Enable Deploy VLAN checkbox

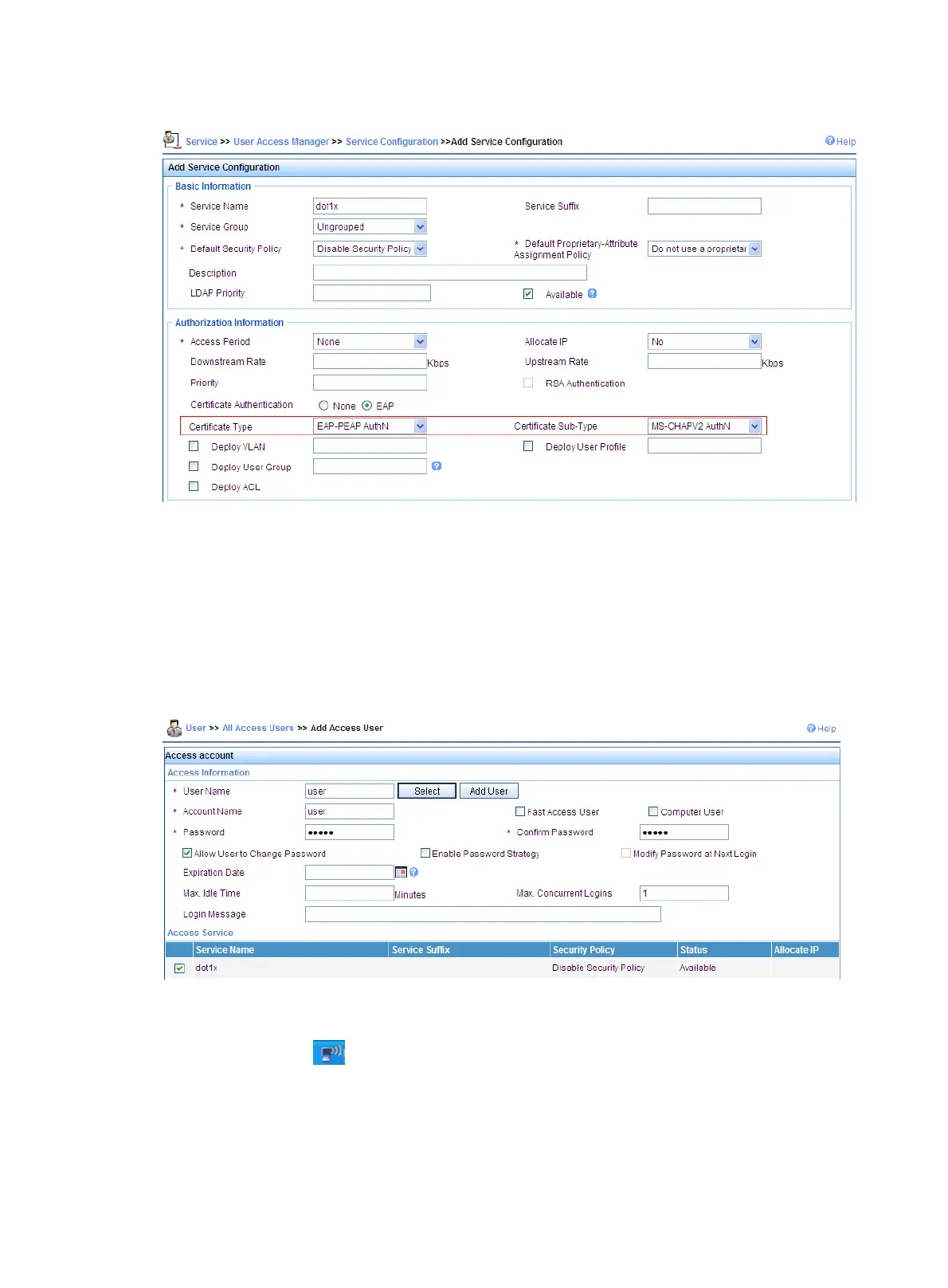tap(194, 446)
